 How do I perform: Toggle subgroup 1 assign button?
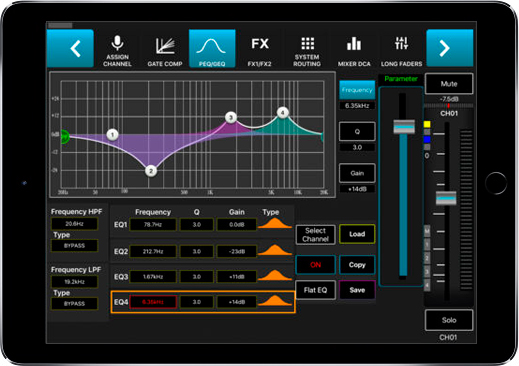tap(427, 245)
